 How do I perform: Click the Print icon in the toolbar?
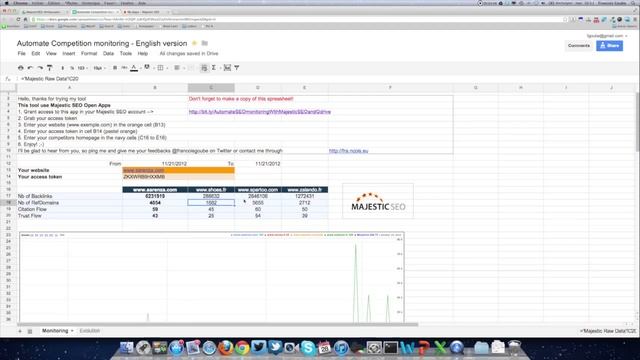(20, 68)
